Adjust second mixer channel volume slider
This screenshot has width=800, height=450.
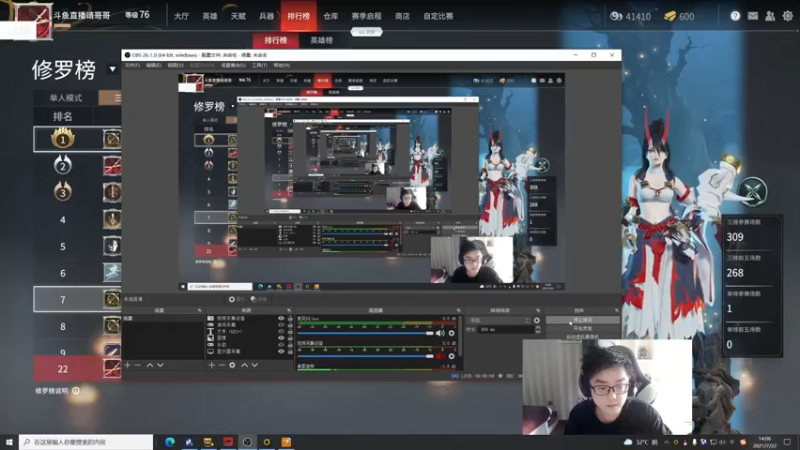click(x=365, y=356)
